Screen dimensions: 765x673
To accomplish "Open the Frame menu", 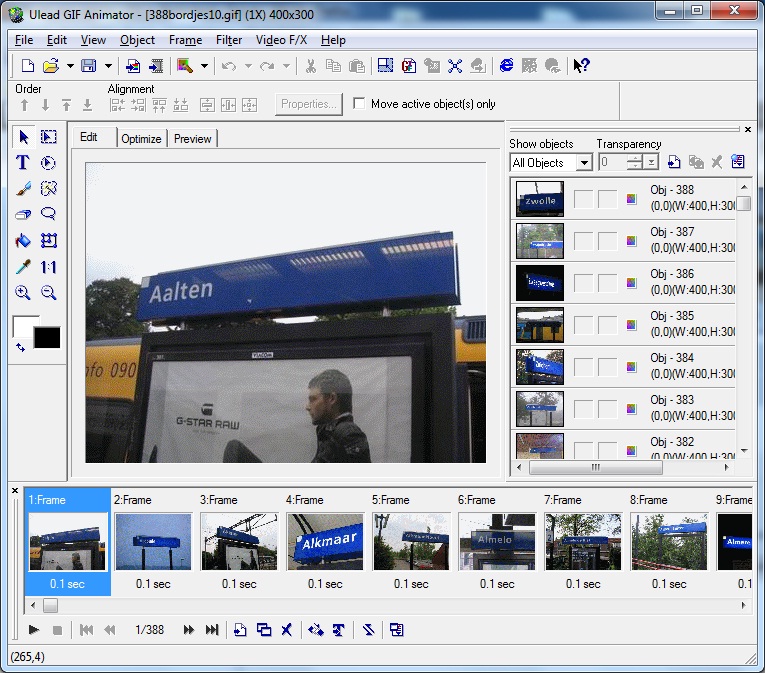I will 185,40.
